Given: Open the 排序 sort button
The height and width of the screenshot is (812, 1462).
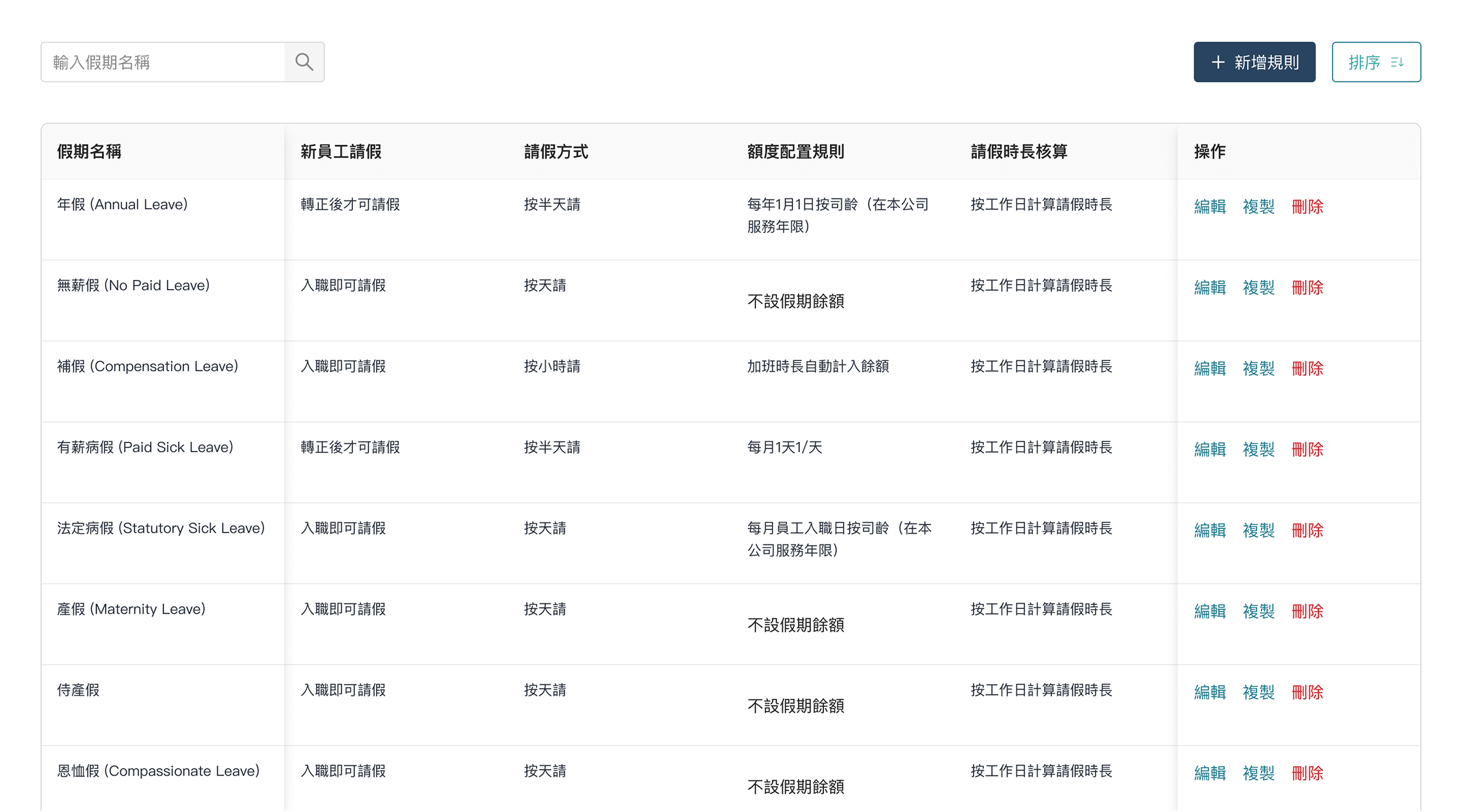Looking at the screenshot, I should point(1376,62).
